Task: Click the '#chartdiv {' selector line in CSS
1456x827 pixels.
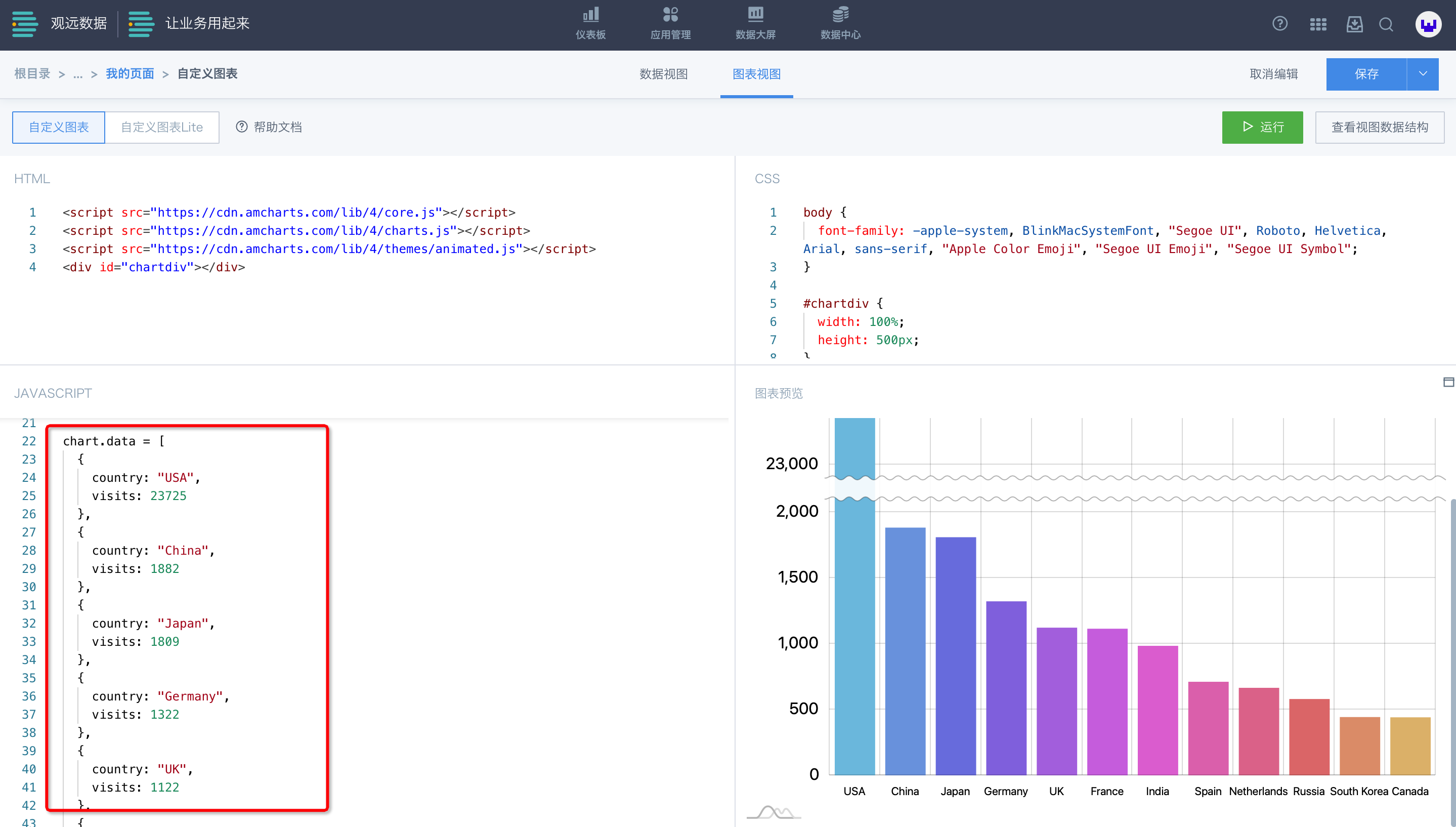Action: (843, 303)
